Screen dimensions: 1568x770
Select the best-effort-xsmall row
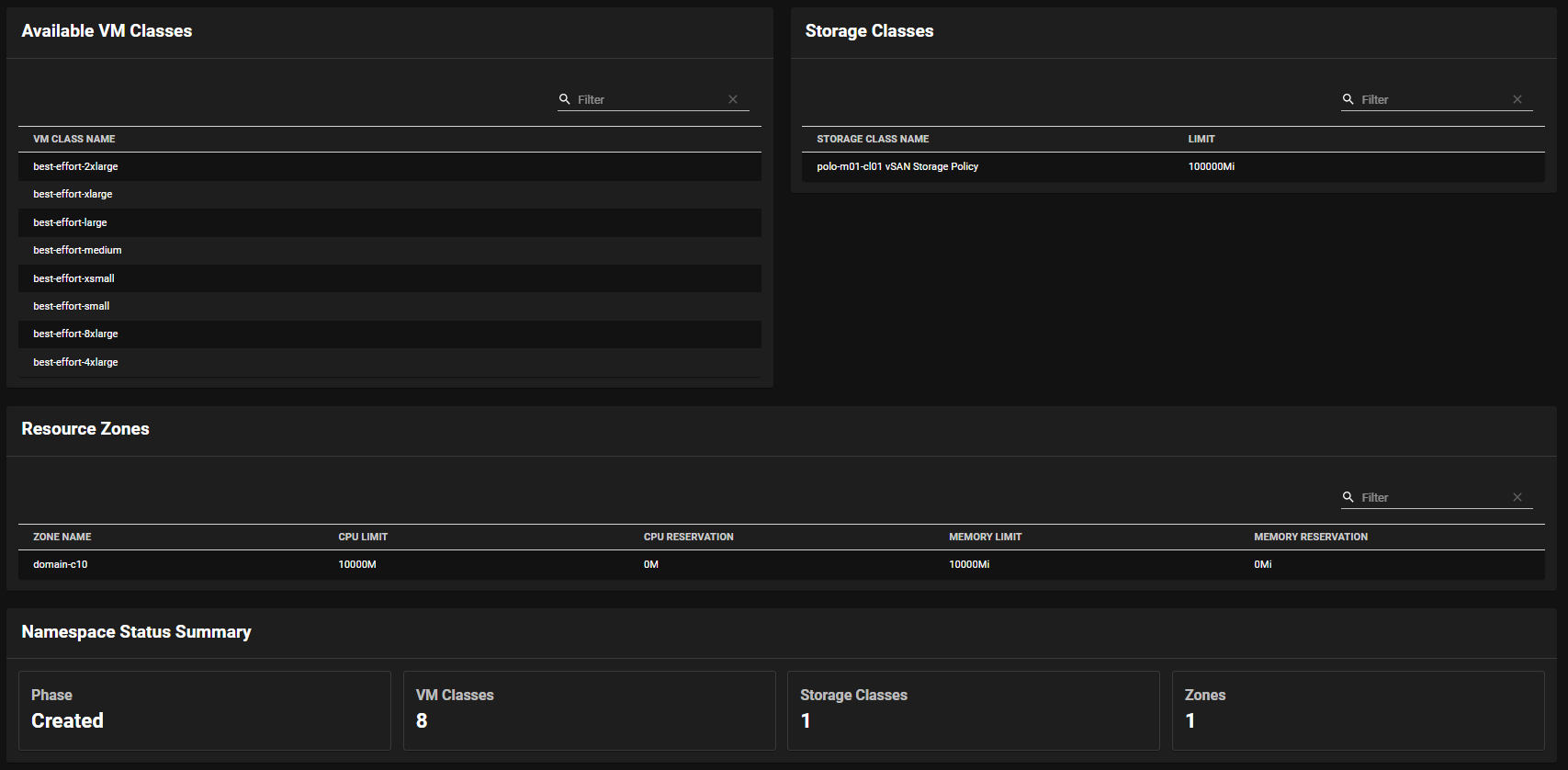pyautogui.click(x=389, y=278)
